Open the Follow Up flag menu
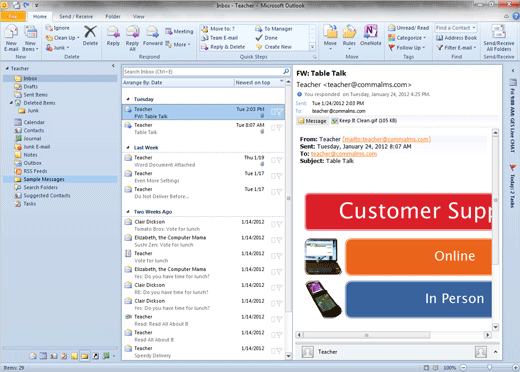Image resolution: width=520 pixels, height=372 pixels. [x=407, y=48]
